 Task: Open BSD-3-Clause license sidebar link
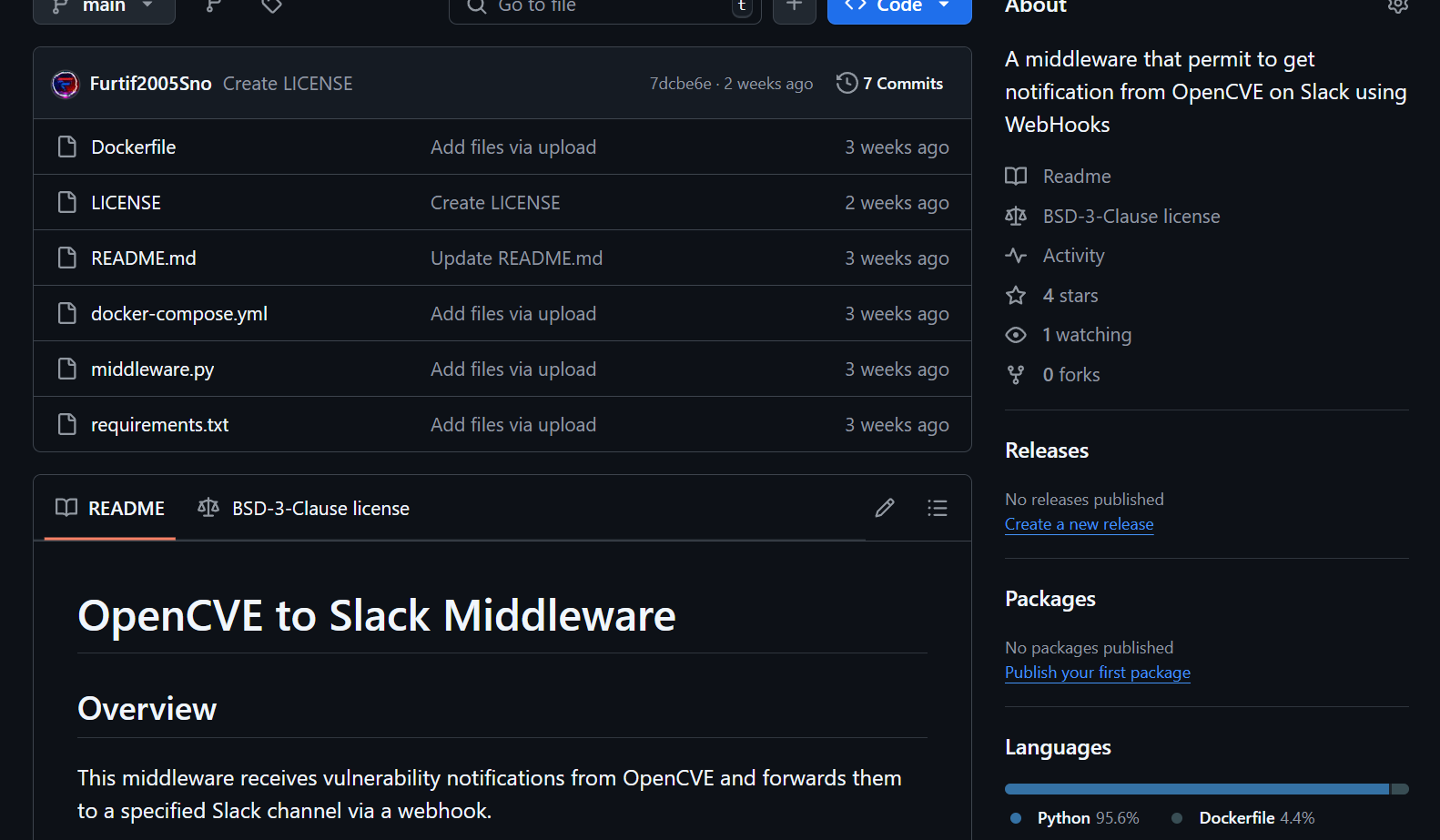[1131, 217]
